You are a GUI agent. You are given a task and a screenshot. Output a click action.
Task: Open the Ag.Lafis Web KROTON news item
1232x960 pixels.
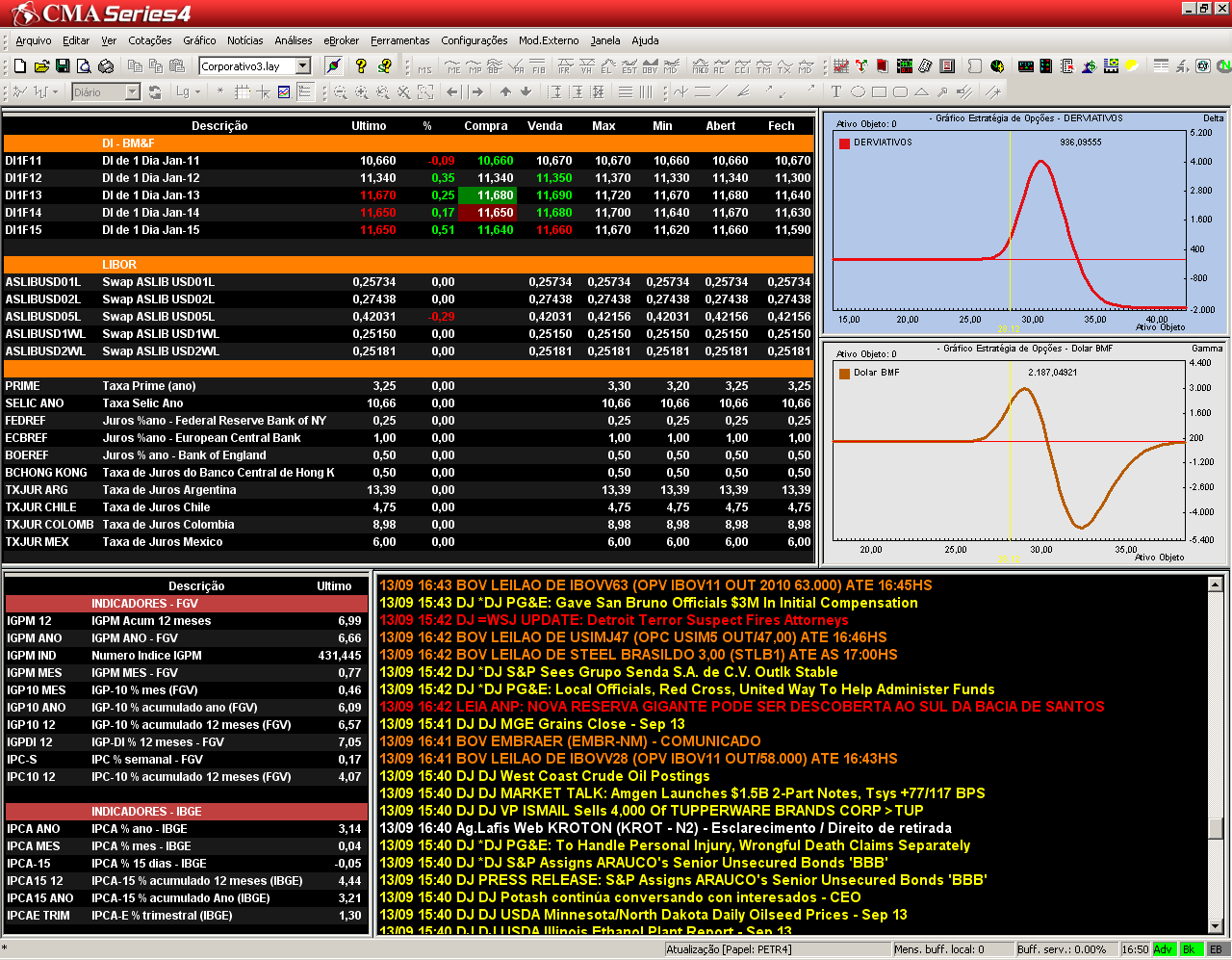[x=665, y=828]
